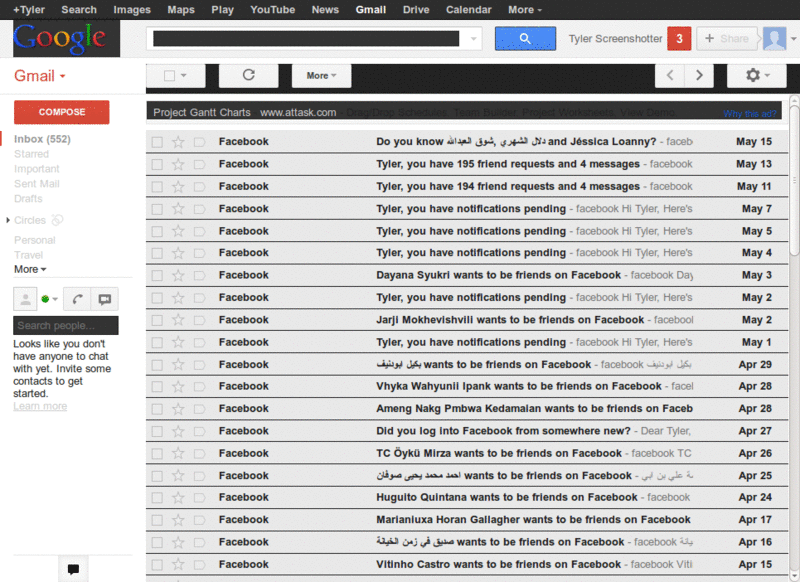Open YouTube from the top navigation bar
This screenshot has width=800, height=582.
[272, 10]
